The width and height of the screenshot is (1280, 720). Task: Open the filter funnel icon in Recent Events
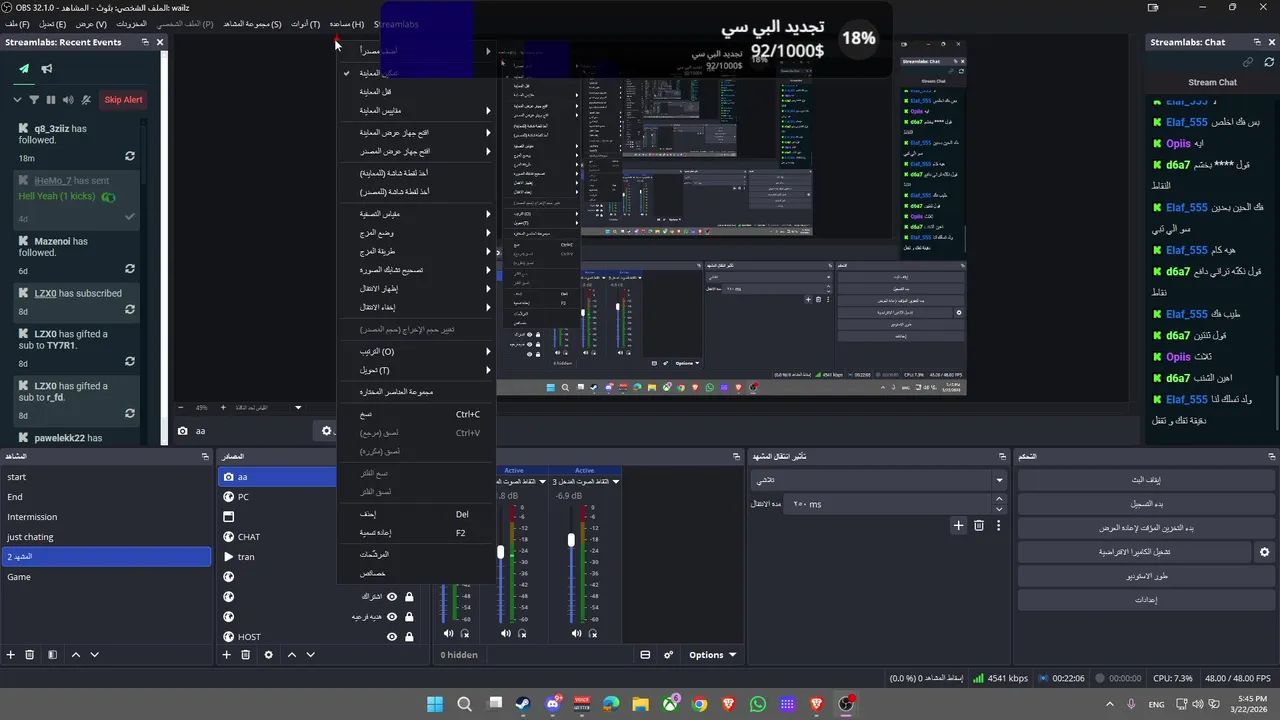point(34,100)
